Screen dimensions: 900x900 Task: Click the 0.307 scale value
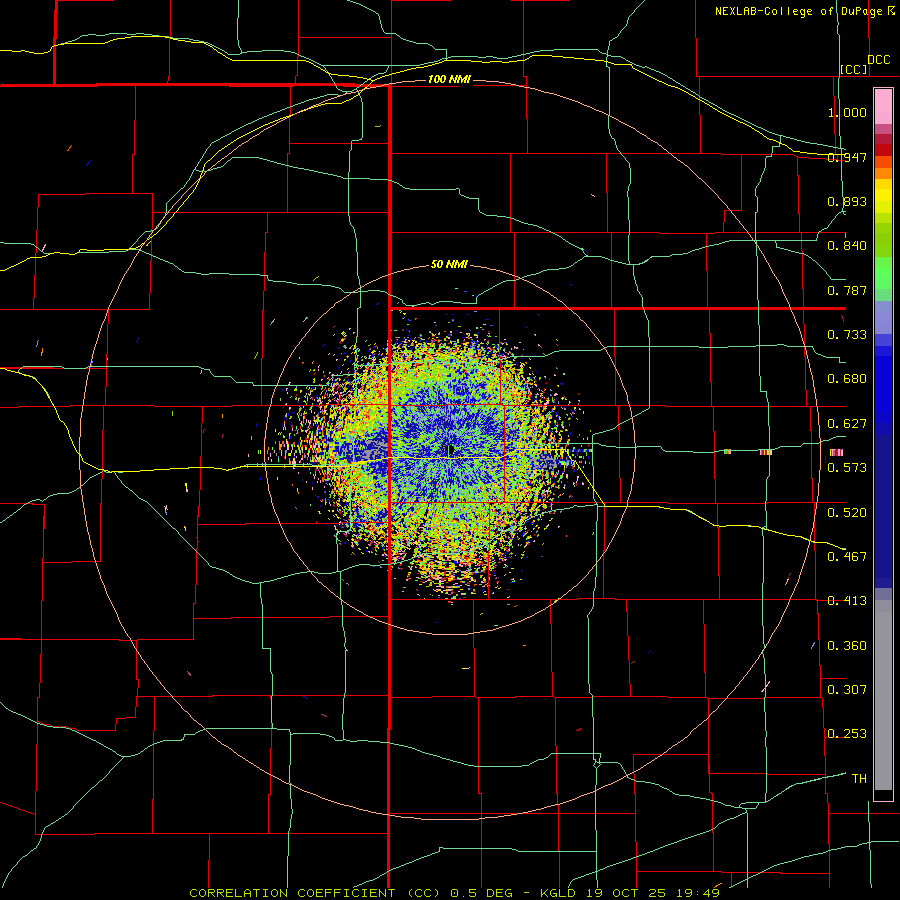(847, 690)
